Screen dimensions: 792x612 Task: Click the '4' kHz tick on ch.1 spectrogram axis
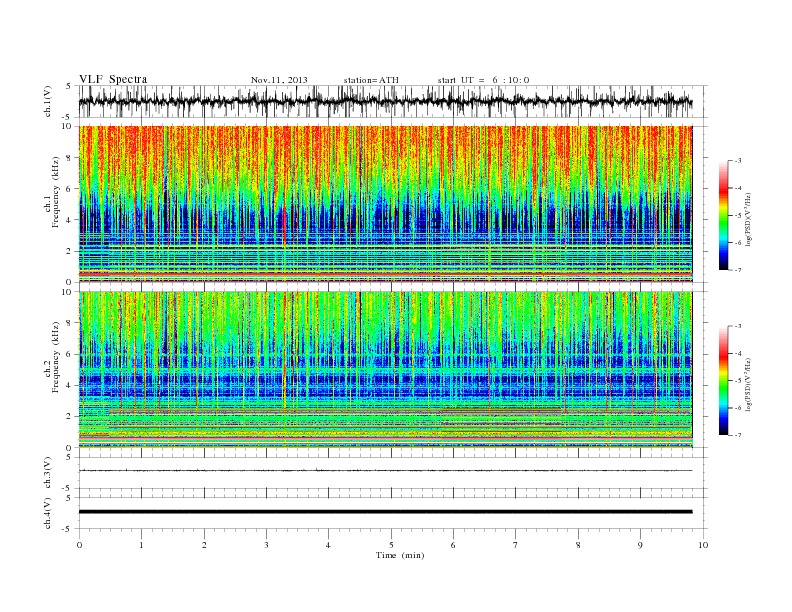click(70, 220)
